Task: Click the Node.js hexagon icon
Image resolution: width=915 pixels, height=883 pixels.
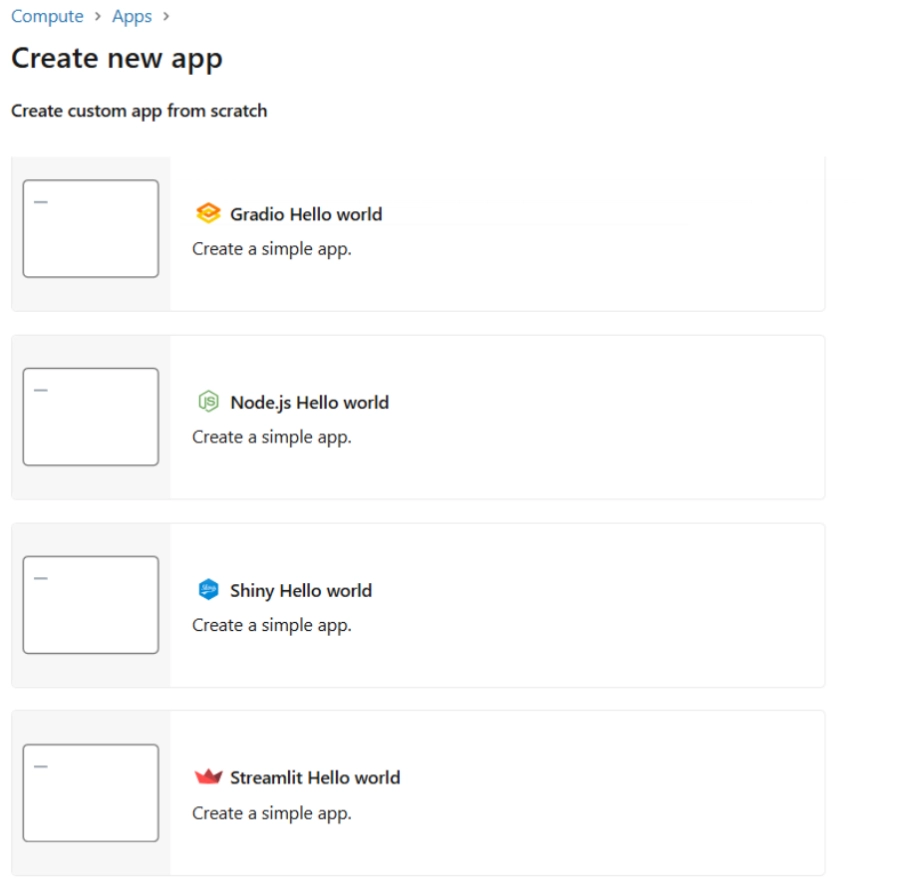Action: tap(209, 401)
